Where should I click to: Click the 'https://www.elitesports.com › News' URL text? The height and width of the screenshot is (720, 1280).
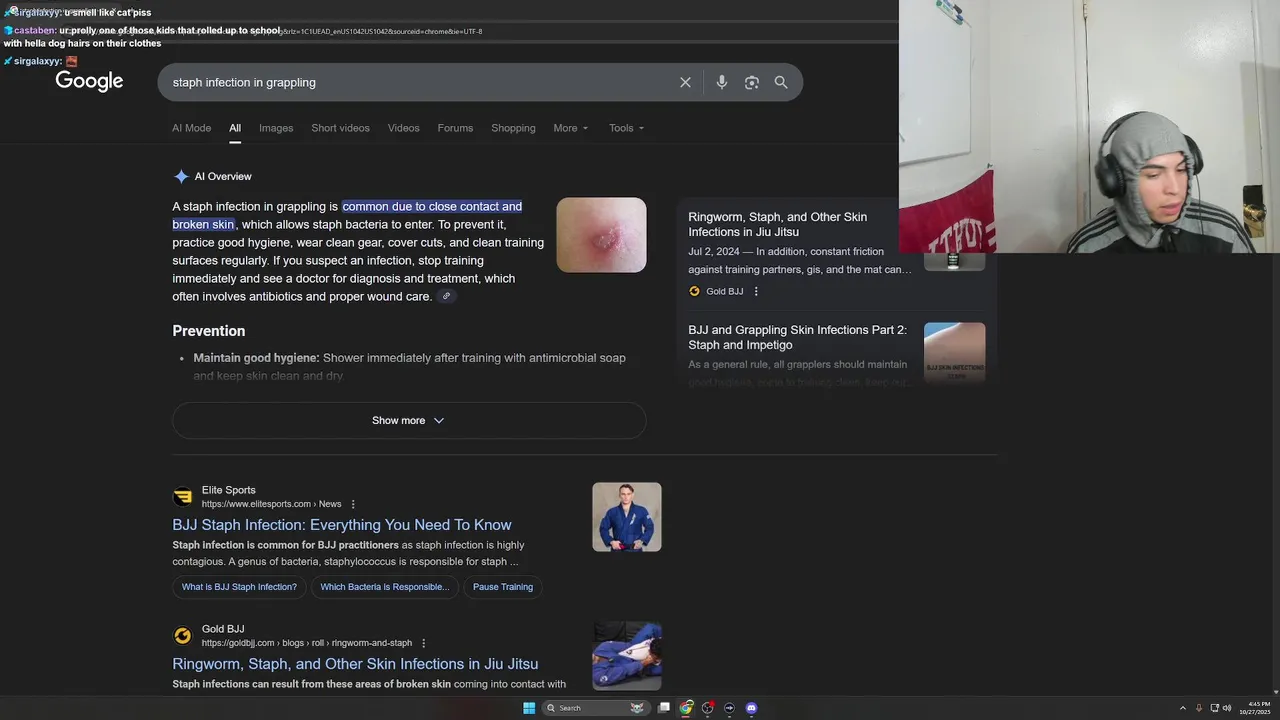tap(271, 504)
